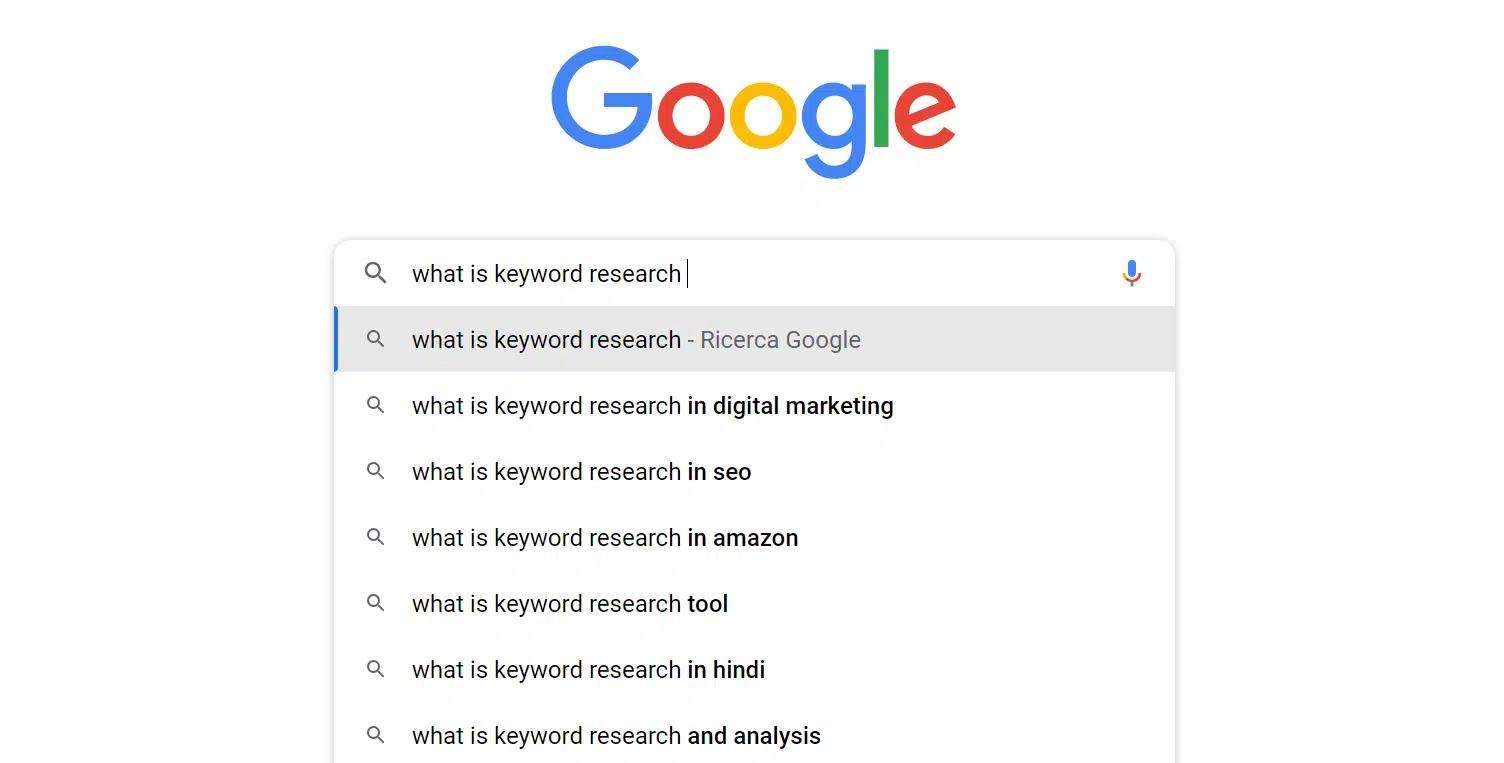This screenshot has width=1504, height=763.
Task: Click the search icon beside the highlighted suggestion
Action: tap(375, 339)
